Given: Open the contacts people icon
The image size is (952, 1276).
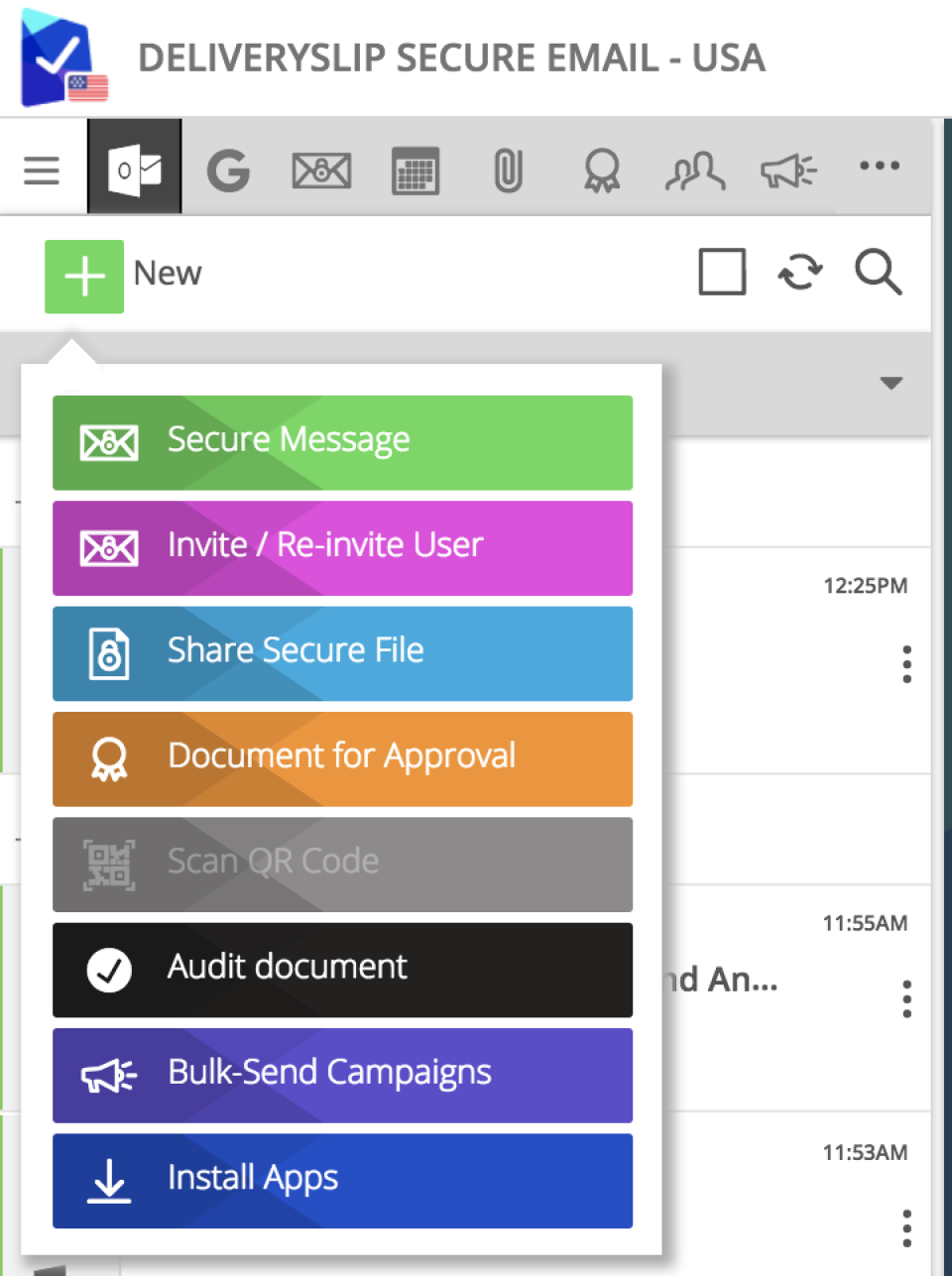Looking at the screenshot, I should click(694, 171).
